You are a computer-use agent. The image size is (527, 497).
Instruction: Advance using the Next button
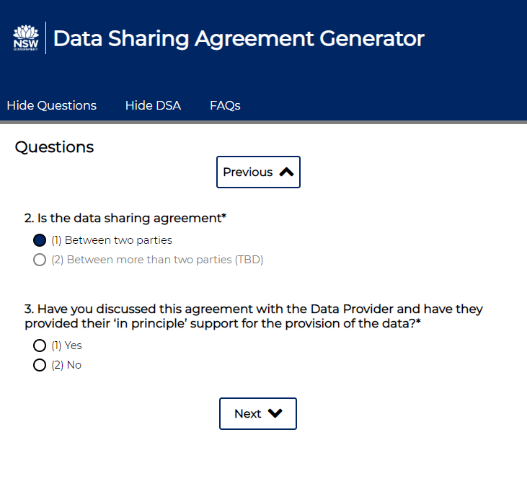(258, 414)
